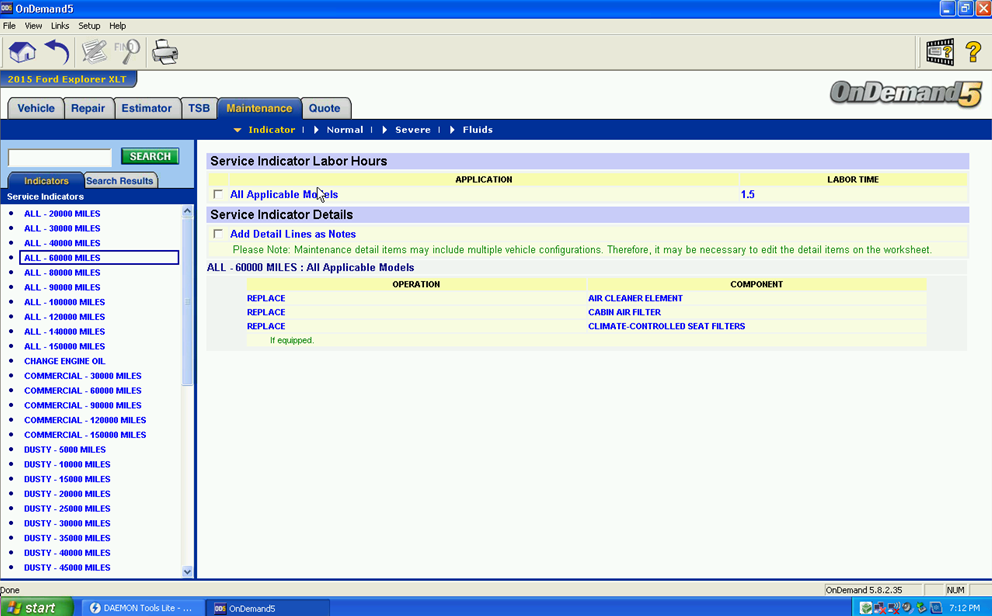This screenshot has width=992, height=616.
Task: Open the DAEMON Tools Lite taskbar button
Action: tap(142, 608)
